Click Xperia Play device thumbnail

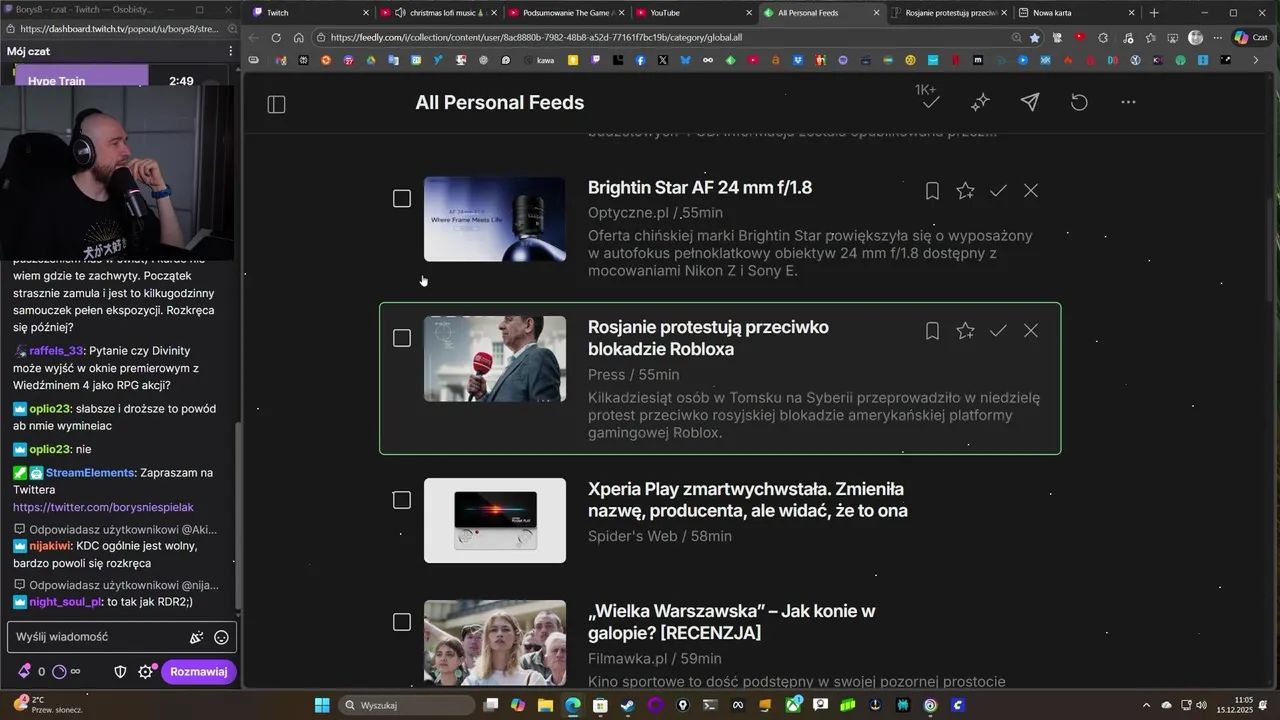point(495,520)
